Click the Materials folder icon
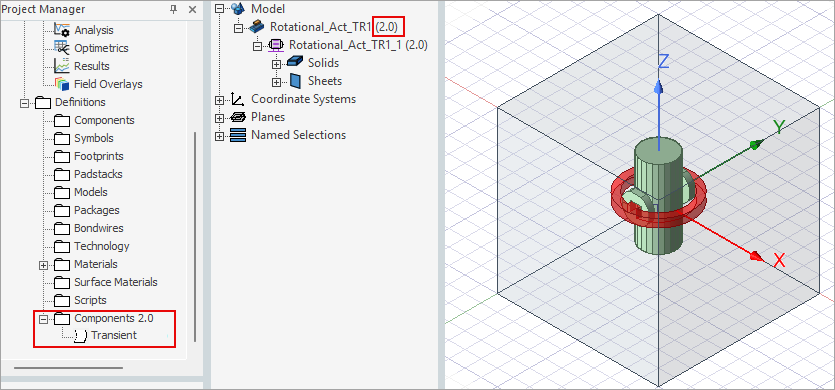The width and height of the screenshot is (835, 390). click(x=62, y=264)
